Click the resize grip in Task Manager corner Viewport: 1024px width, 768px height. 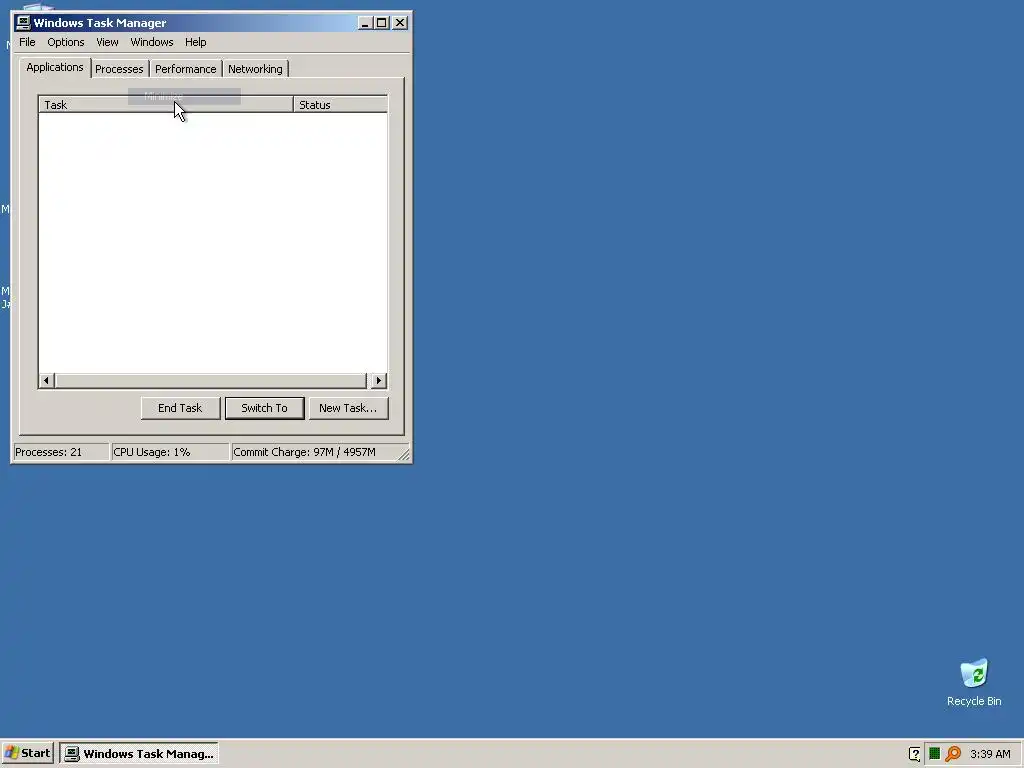[404, 455]
